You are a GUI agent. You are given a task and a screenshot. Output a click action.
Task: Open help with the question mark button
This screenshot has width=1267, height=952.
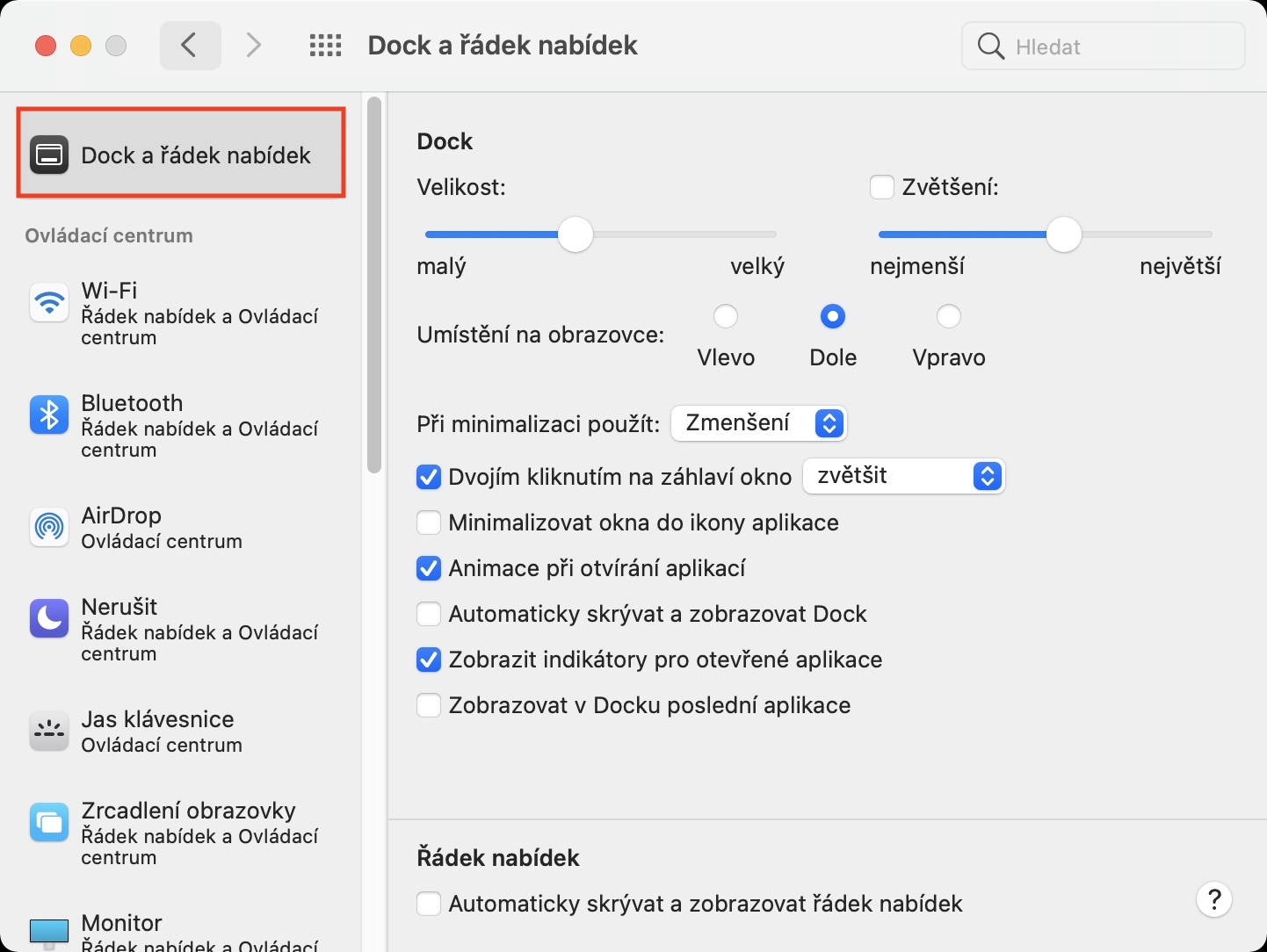pos(1214,899)
